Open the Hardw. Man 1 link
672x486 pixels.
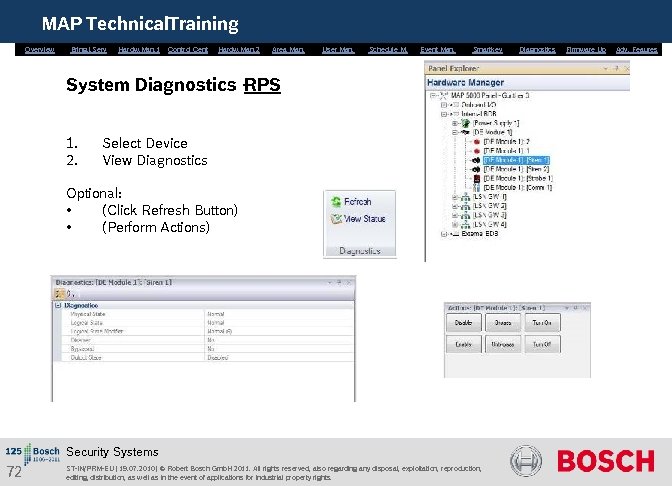[x=139, y=50]
